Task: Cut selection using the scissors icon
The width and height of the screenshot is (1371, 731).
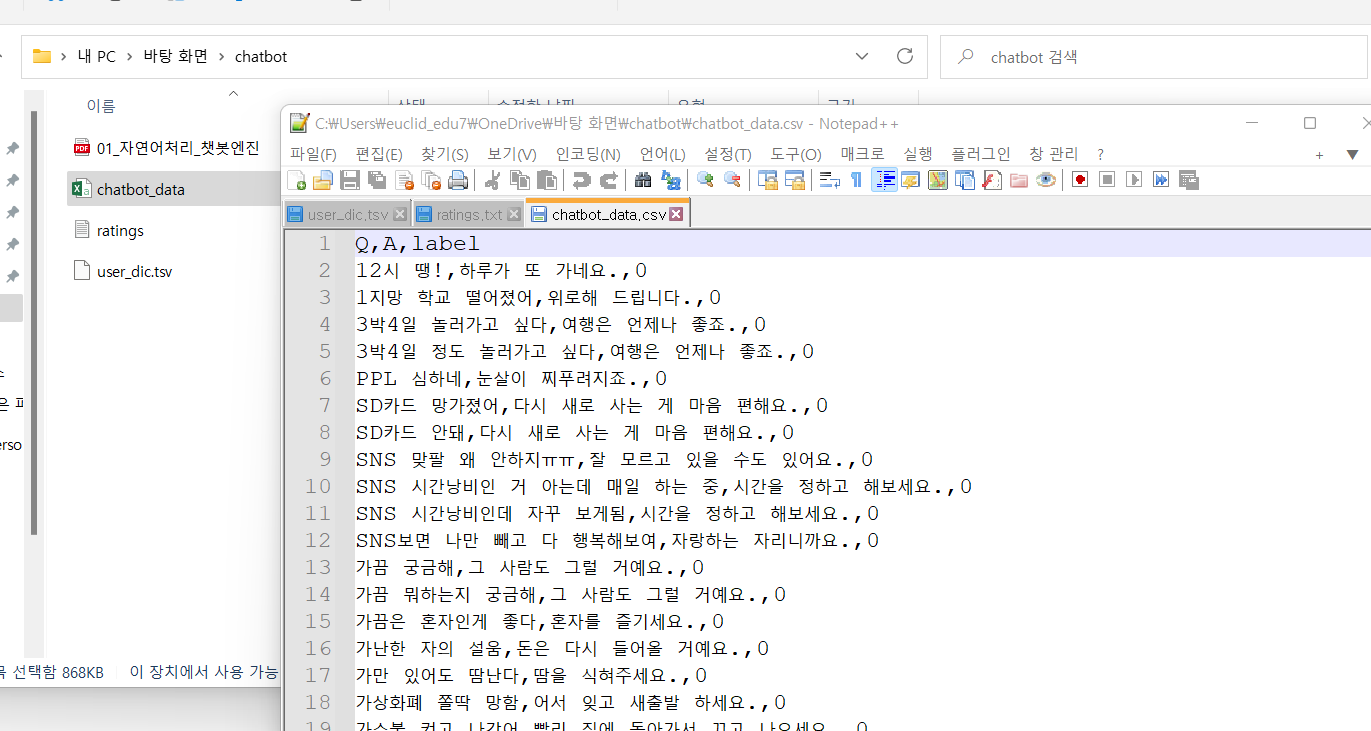Action: pyautogui.click(x=492, y=180)
